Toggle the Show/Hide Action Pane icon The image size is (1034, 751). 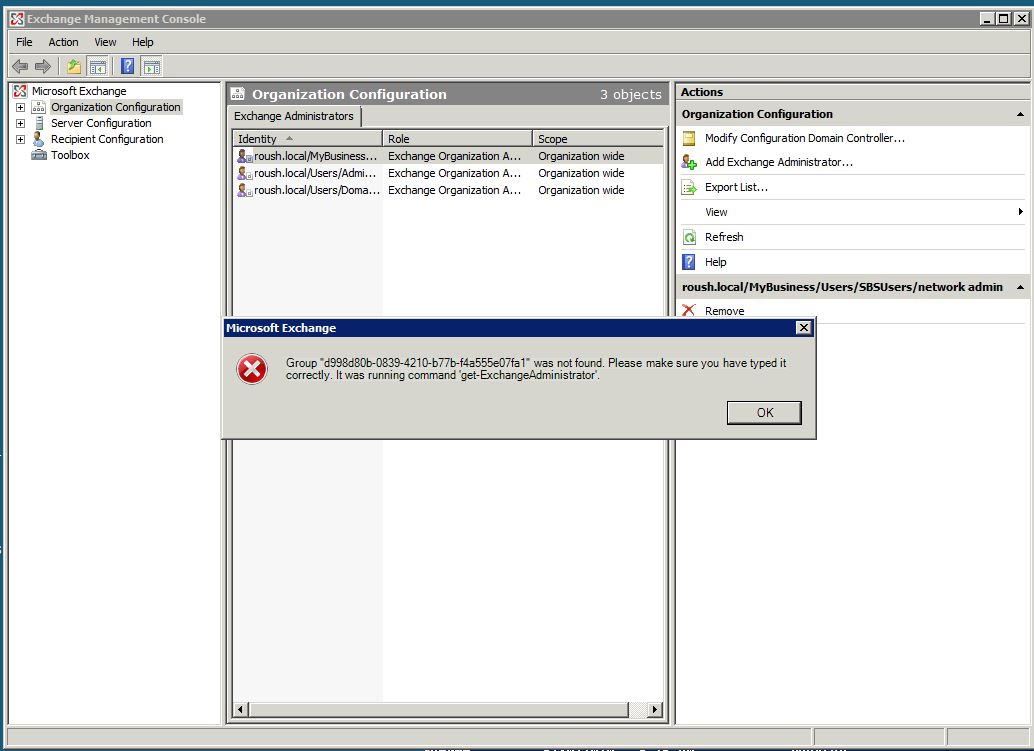(x=152, y=67)
